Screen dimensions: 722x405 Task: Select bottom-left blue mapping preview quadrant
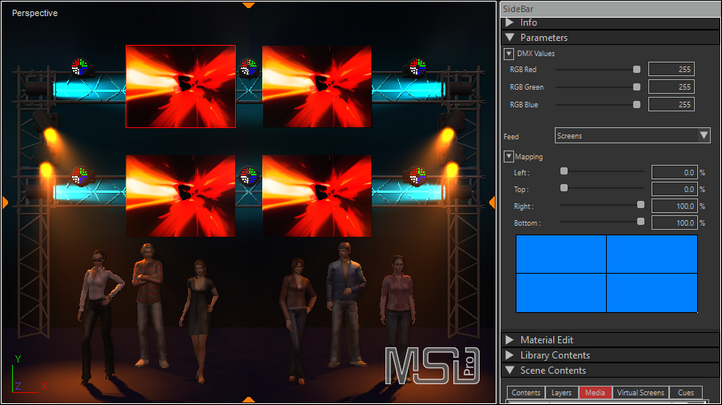pos(561,293)
